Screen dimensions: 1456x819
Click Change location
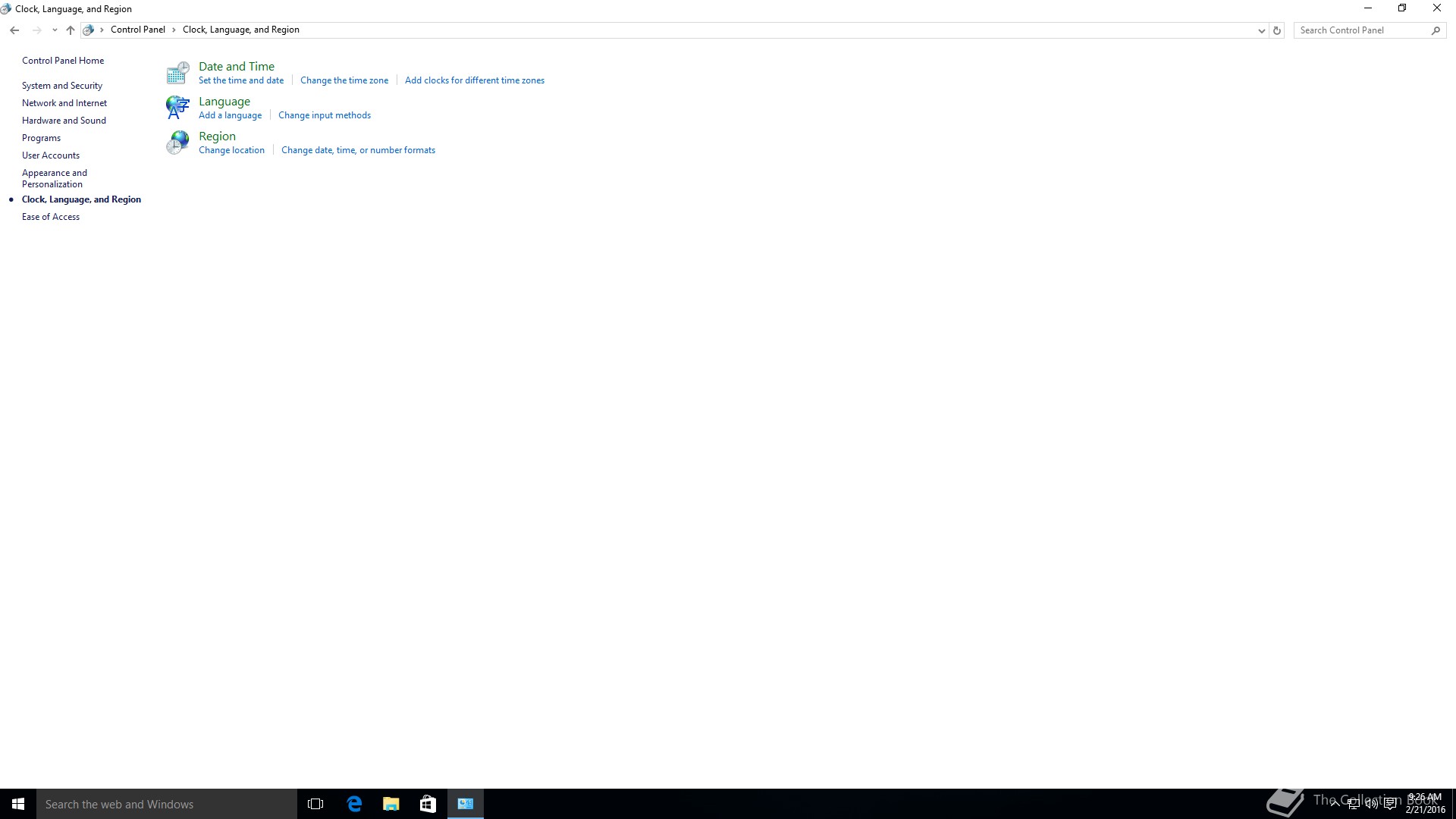231,150
